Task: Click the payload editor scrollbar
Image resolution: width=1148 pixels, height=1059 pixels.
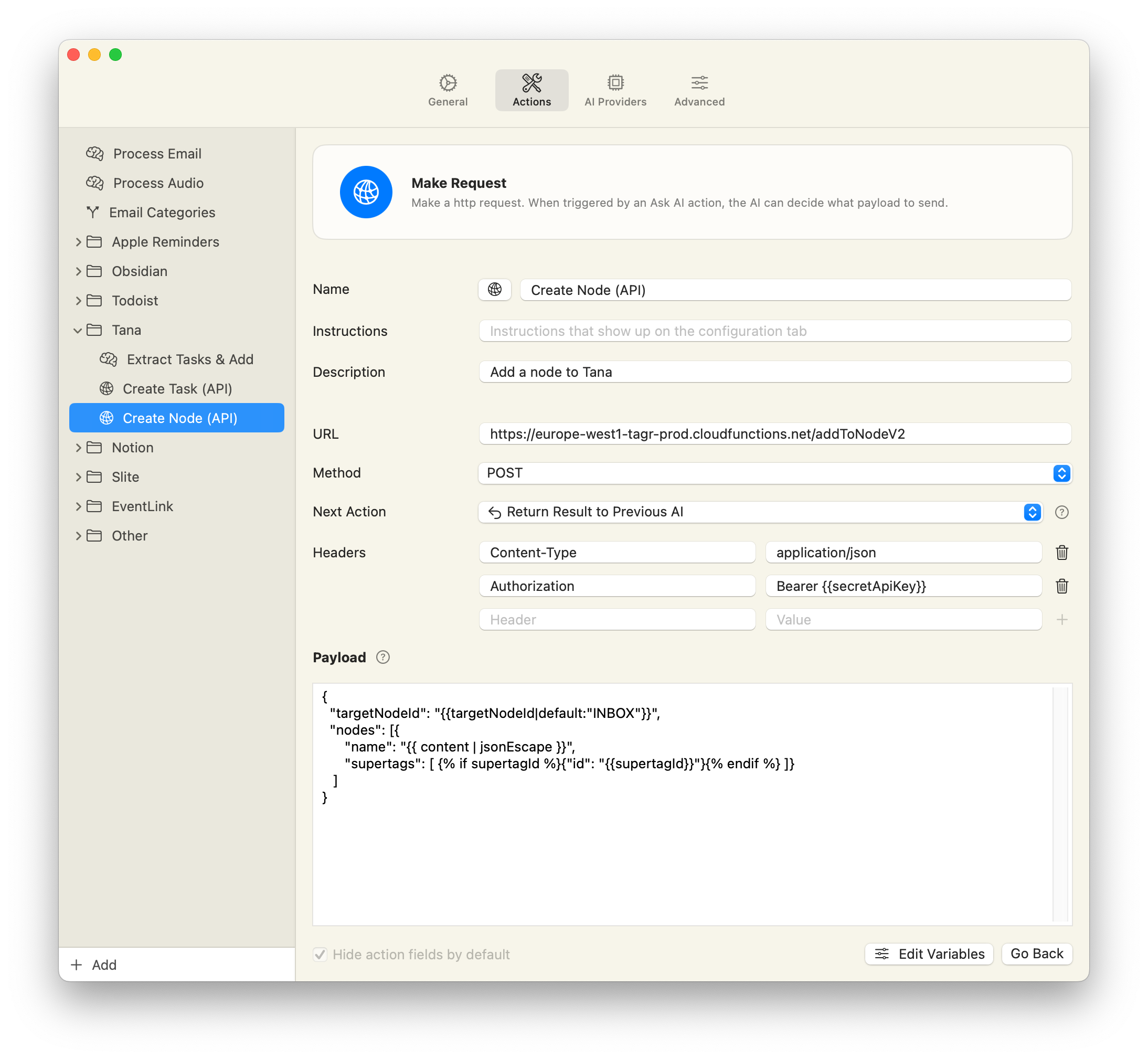Action: pyautogui.click(x=1061, y=803)
